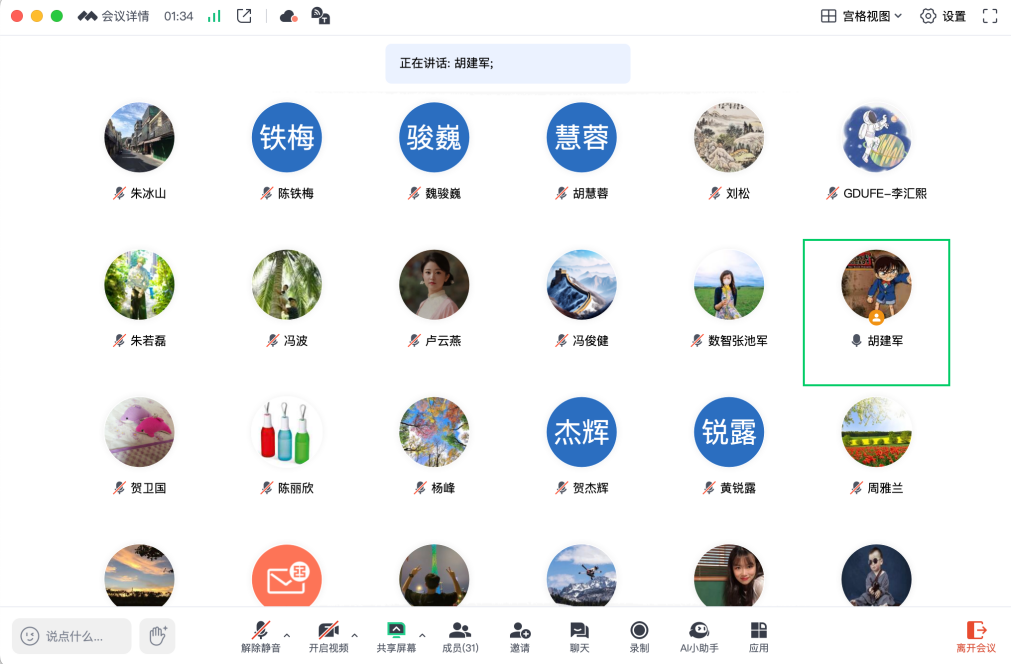Viewport: 1011px width, 664px height.
Task: Click the muted mic icon beside 黄锐露
Action: (x=709, y=488)
